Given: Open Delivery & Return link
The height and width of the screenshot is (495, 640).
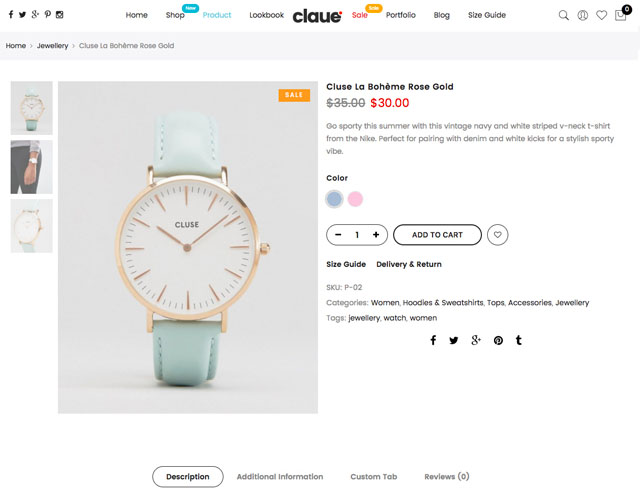Looking at the screenshot, I should (409, 264).
